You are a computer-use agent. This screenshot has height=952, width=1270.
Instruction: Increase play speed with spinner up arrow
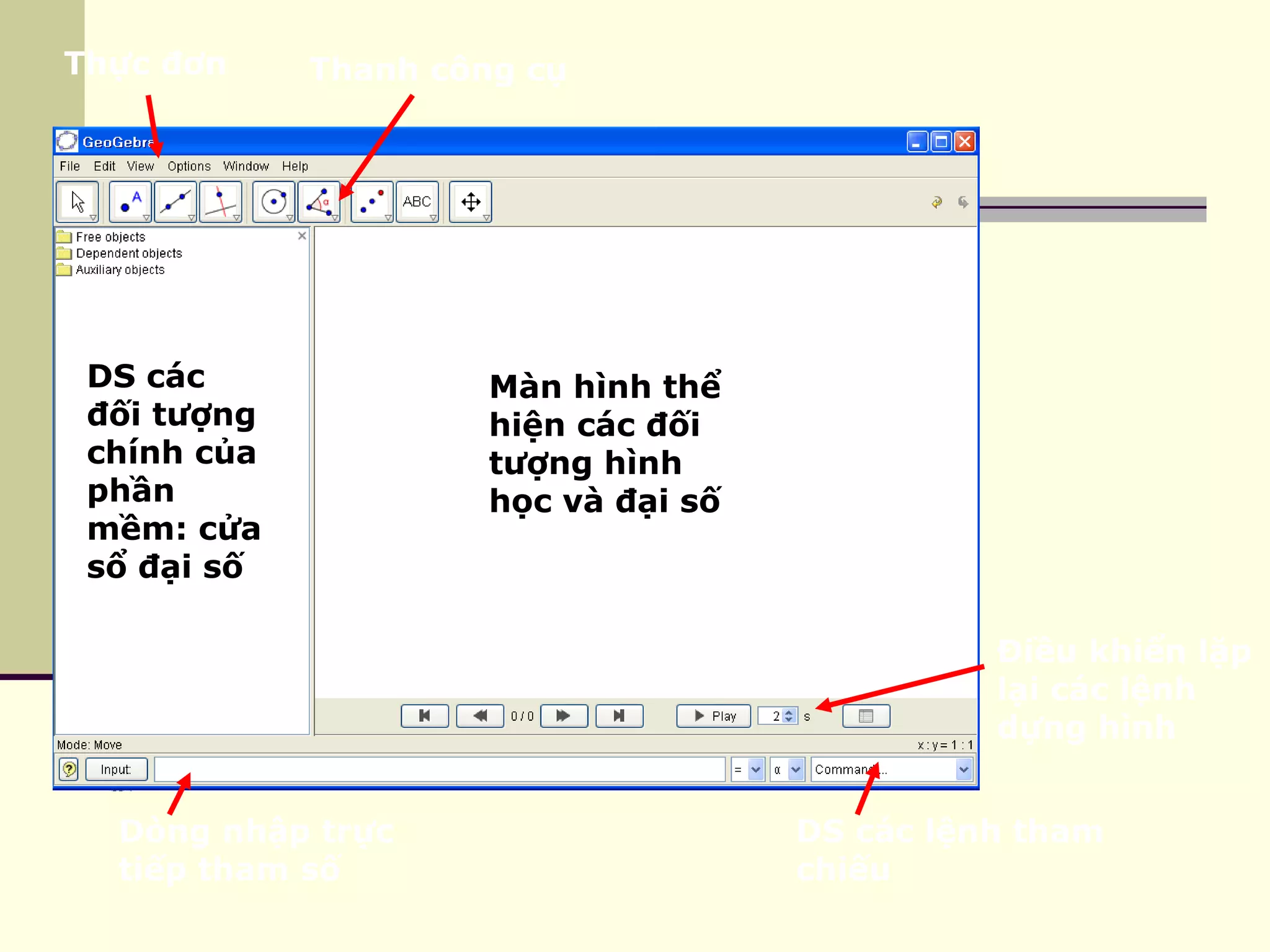point(789,712)
